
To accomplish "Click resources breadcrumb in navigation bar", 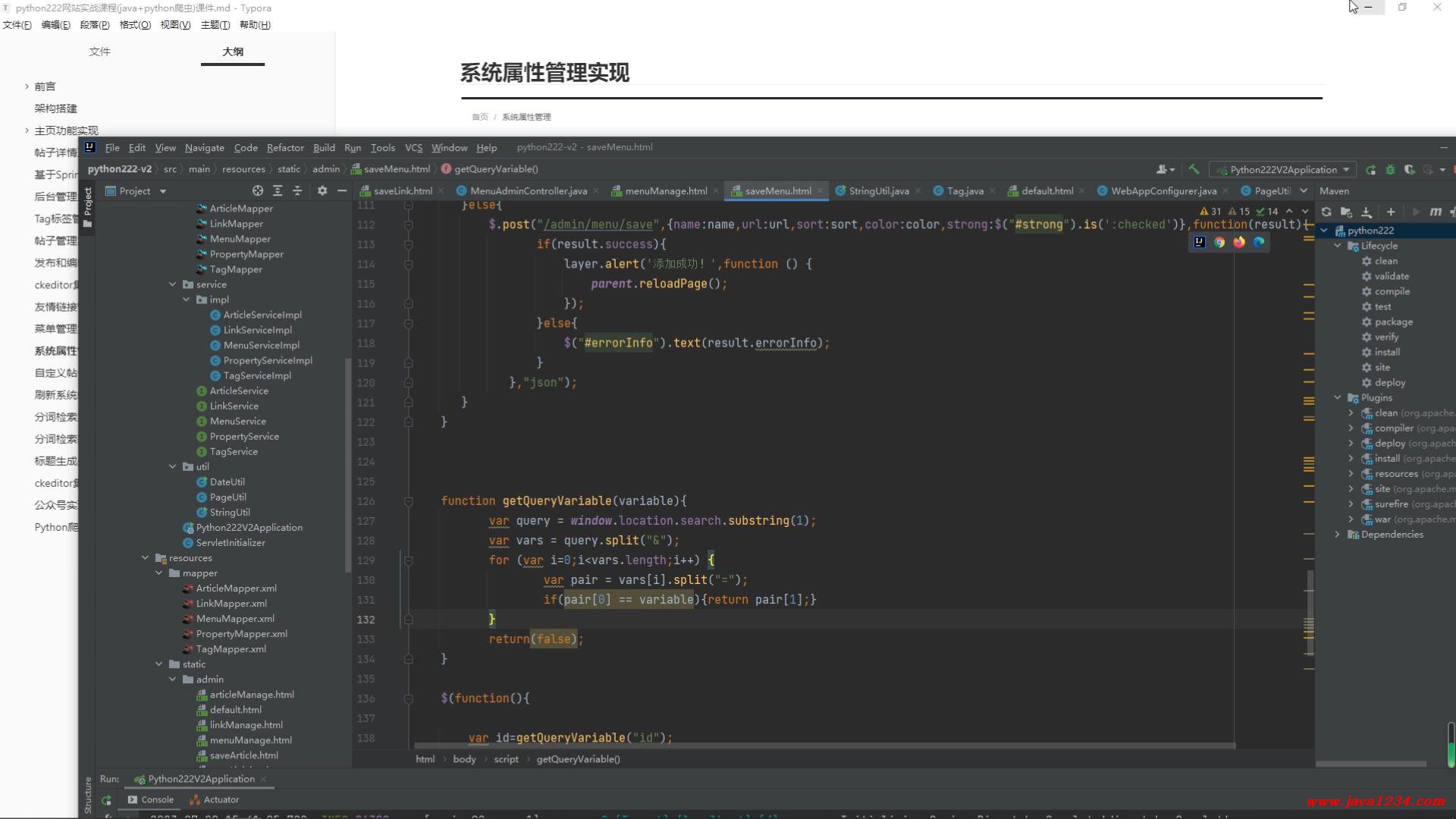I will click(x=243, y=169).
